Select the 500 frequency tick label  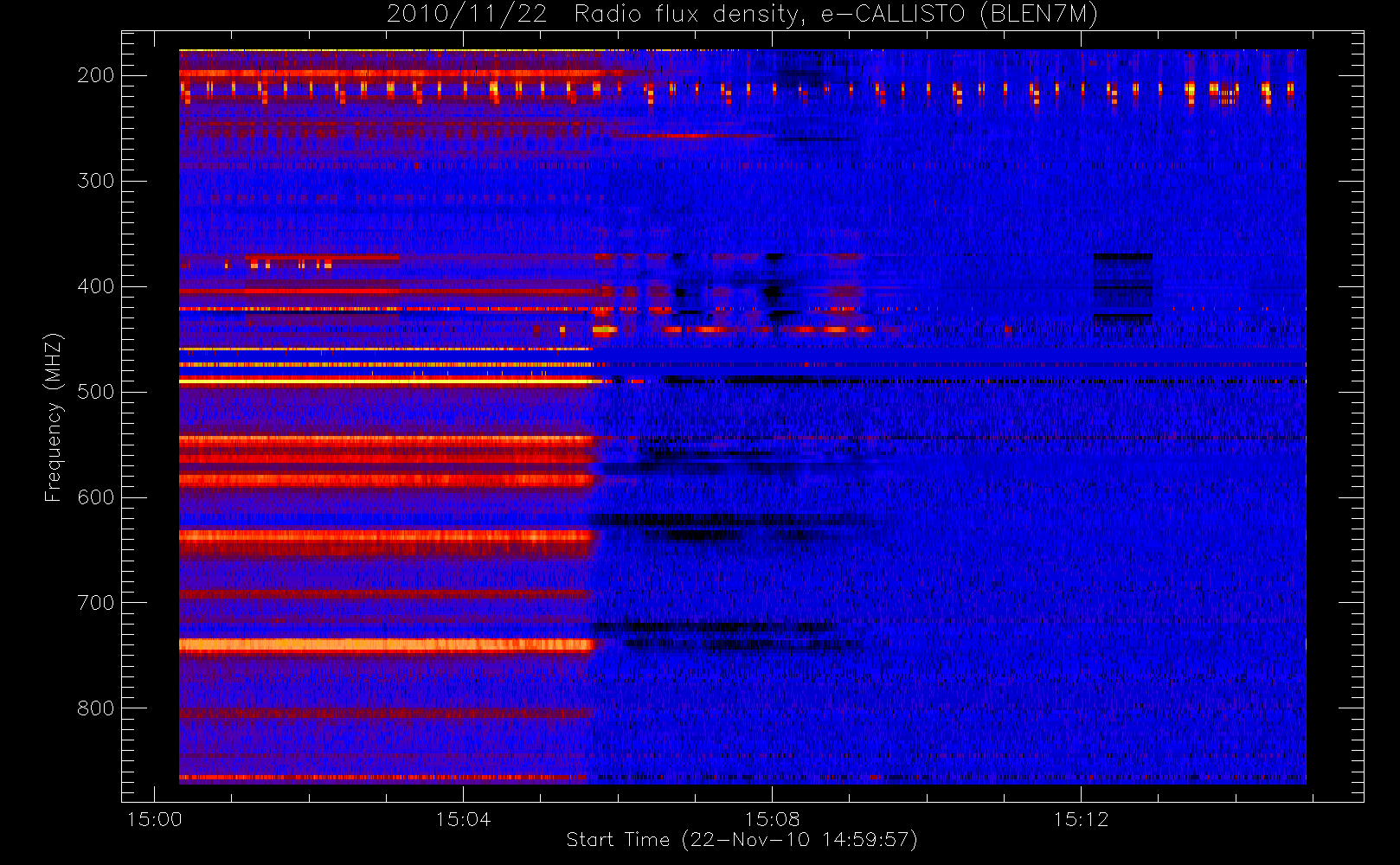click(96, 392)
